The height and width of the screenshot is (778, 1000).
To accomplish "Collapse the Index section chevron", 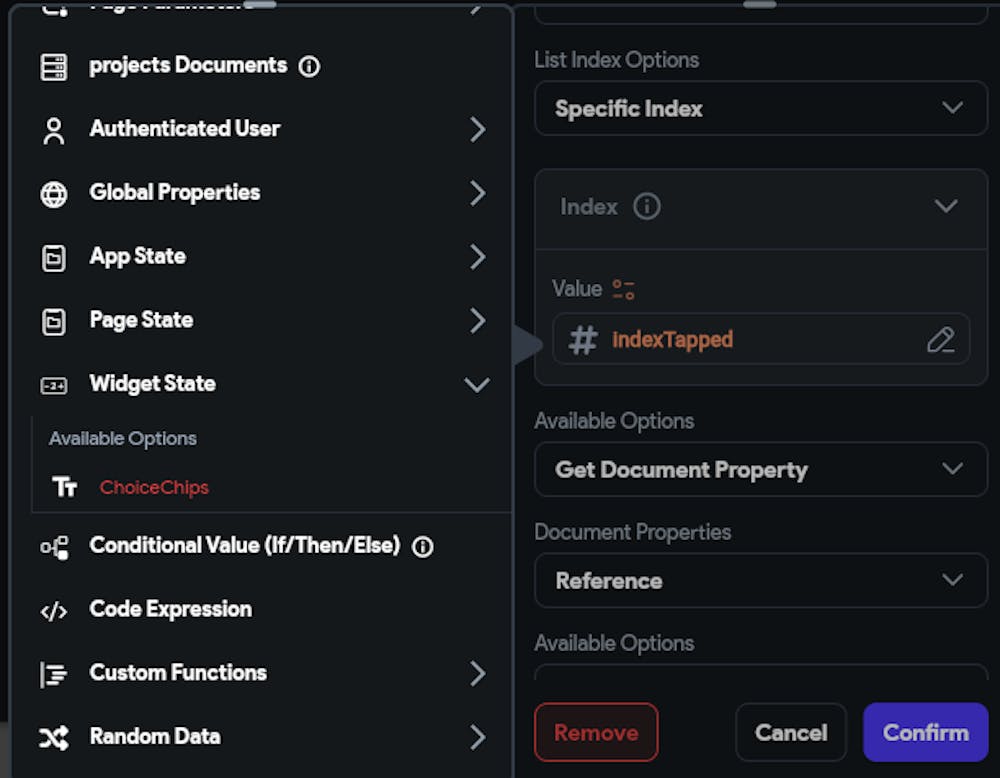I will 945,206.
